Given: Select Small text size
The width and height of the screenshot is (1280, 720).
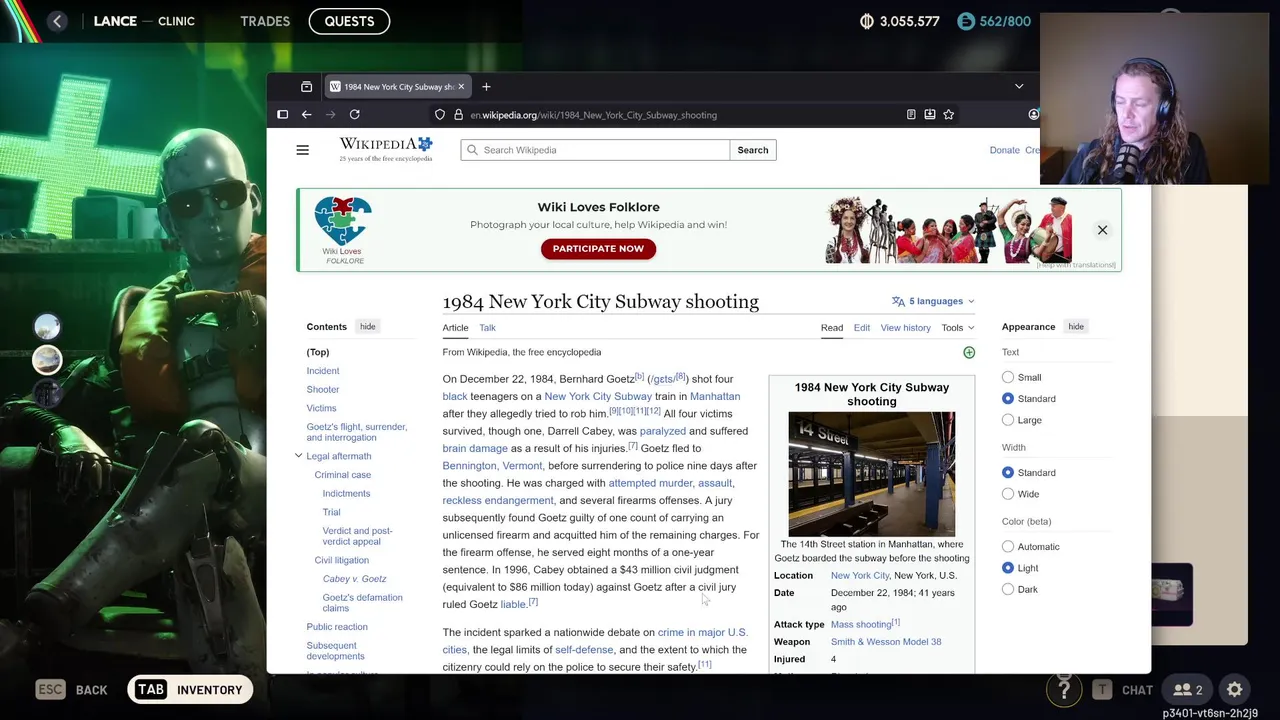Looking at the screenshot, I should [x=1008, y=378].
